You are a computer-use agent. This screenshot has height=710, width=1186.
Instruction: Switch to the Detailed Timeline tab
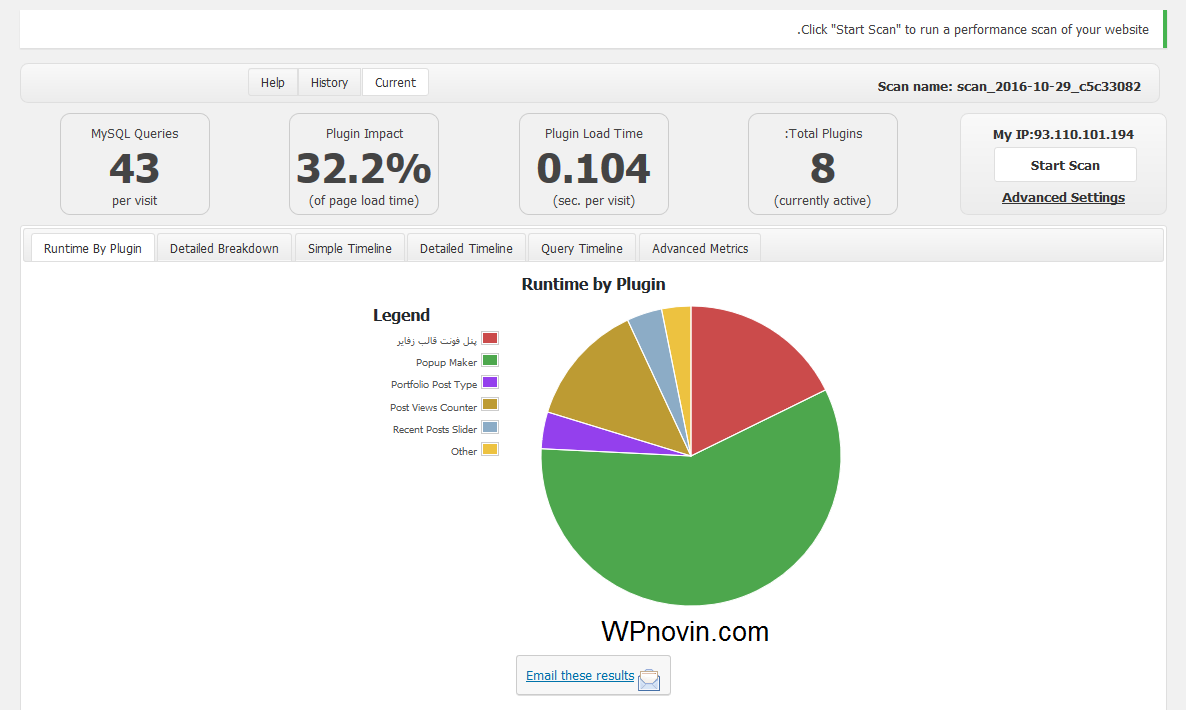click(466, 248)
